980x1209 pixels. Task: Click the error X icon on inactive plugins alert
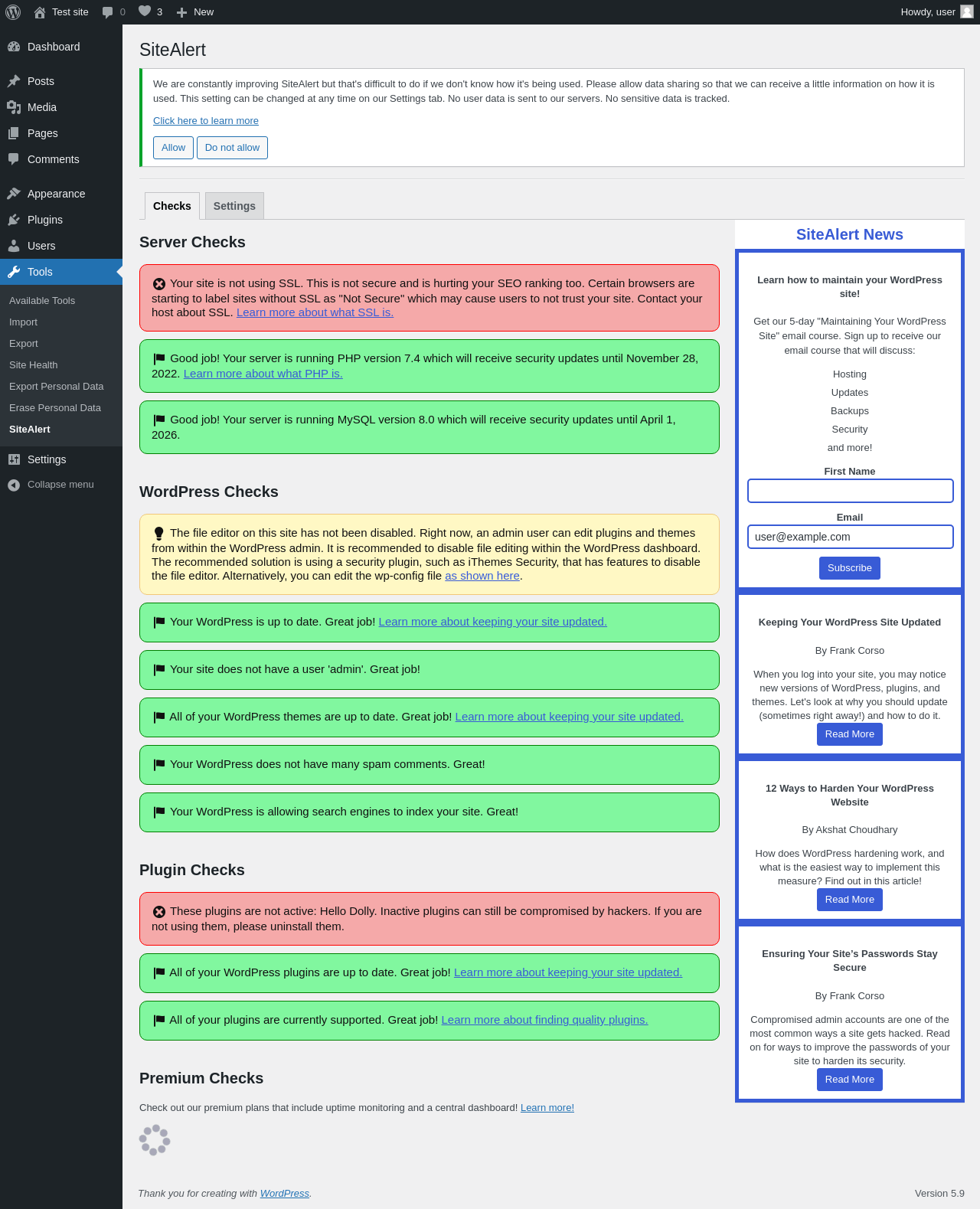pos(159,912)
